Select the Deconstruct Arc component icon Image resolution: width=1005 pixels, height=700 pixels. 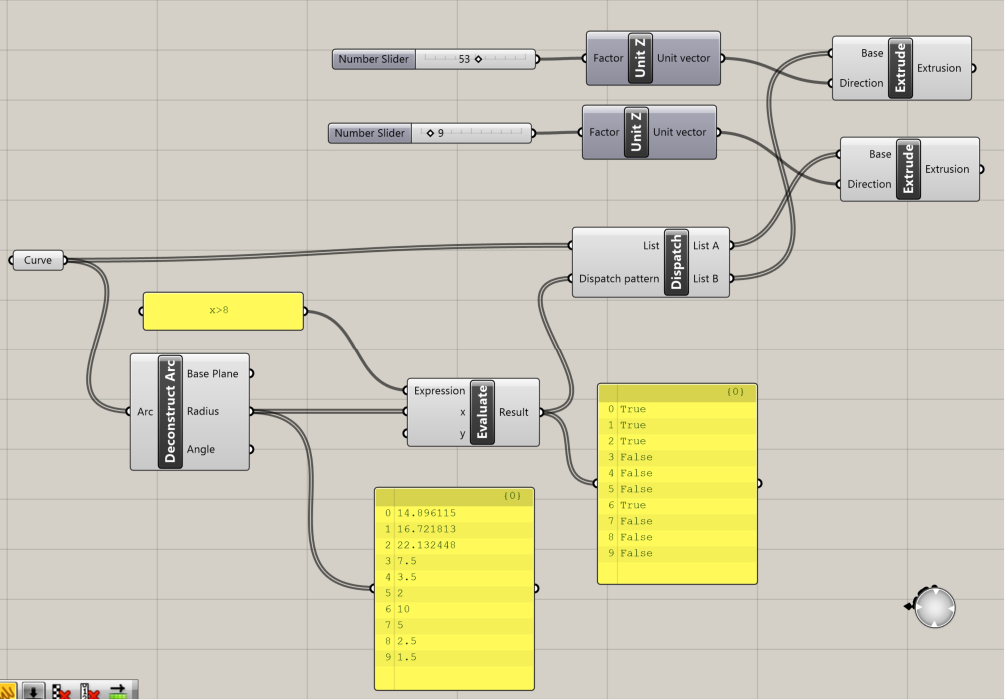click(x=170, y=412)
